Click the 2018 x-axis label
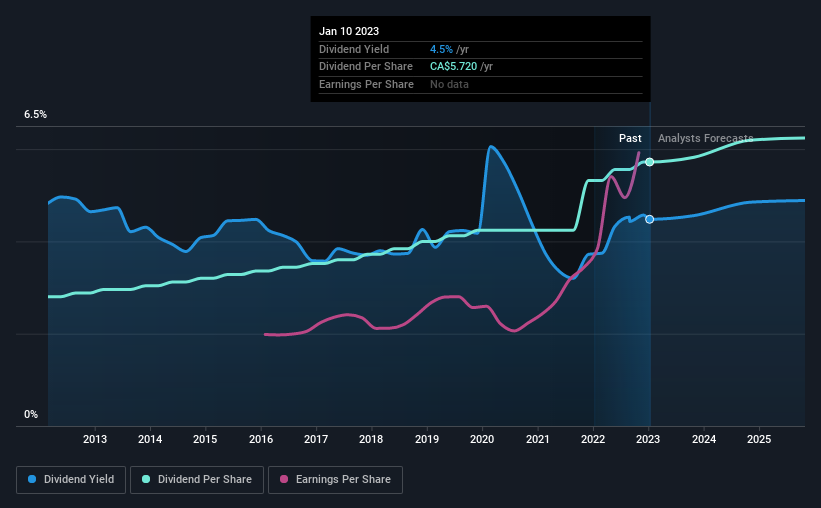Screen dimensions: 821x508 371,439
